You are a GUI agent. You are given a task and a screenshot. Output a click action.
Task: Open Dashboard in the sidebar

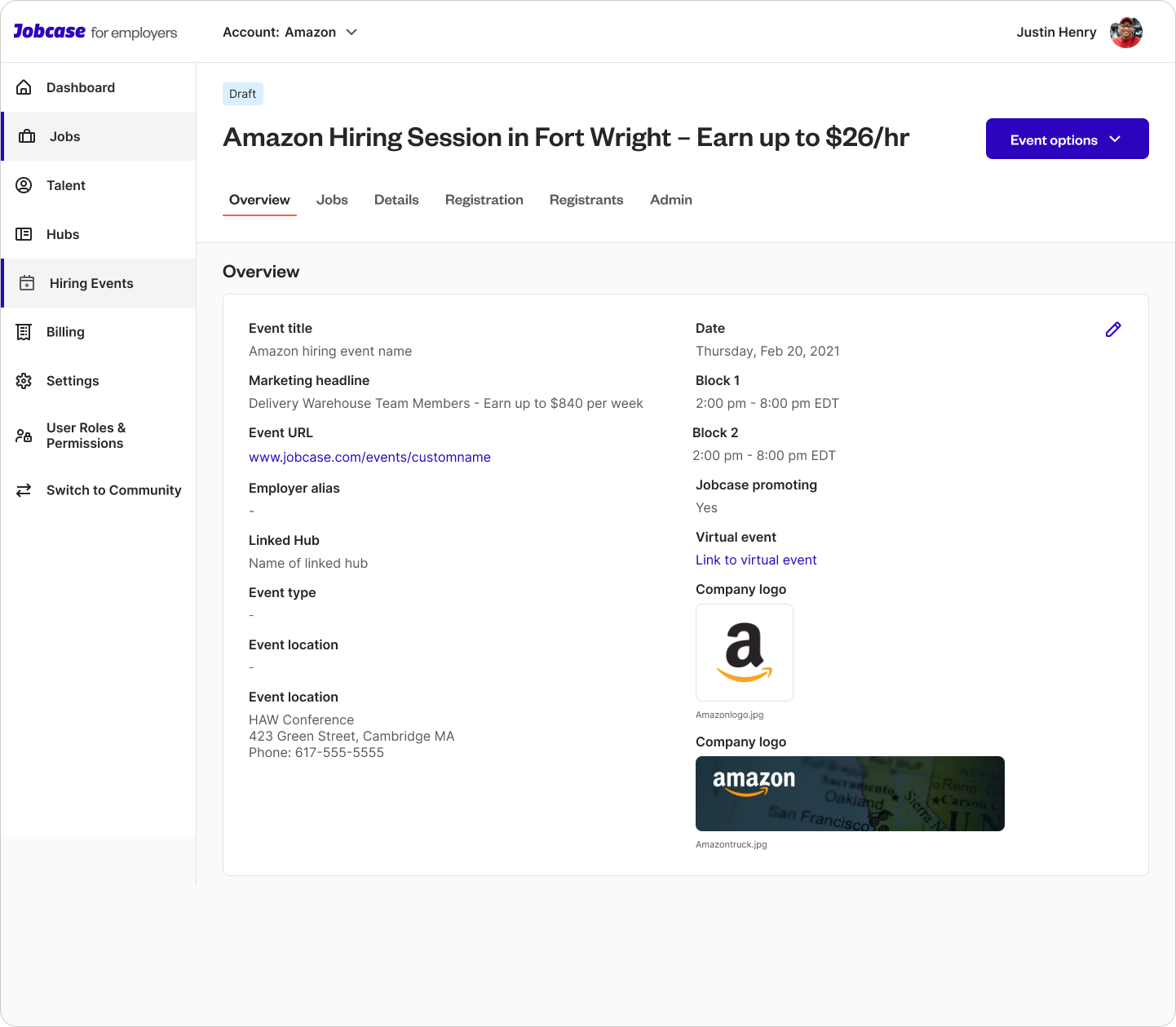pos(99,87)
